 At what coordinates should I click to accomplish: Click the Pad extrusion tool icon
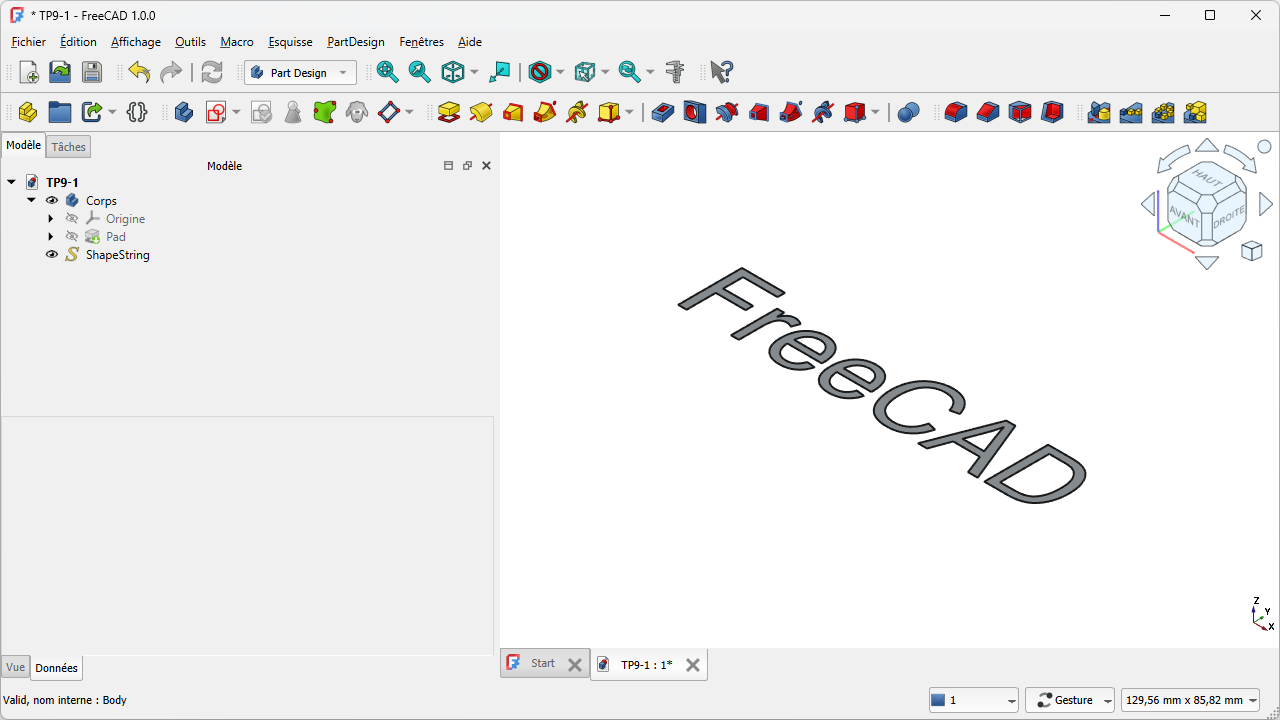[x=449, y=112]
